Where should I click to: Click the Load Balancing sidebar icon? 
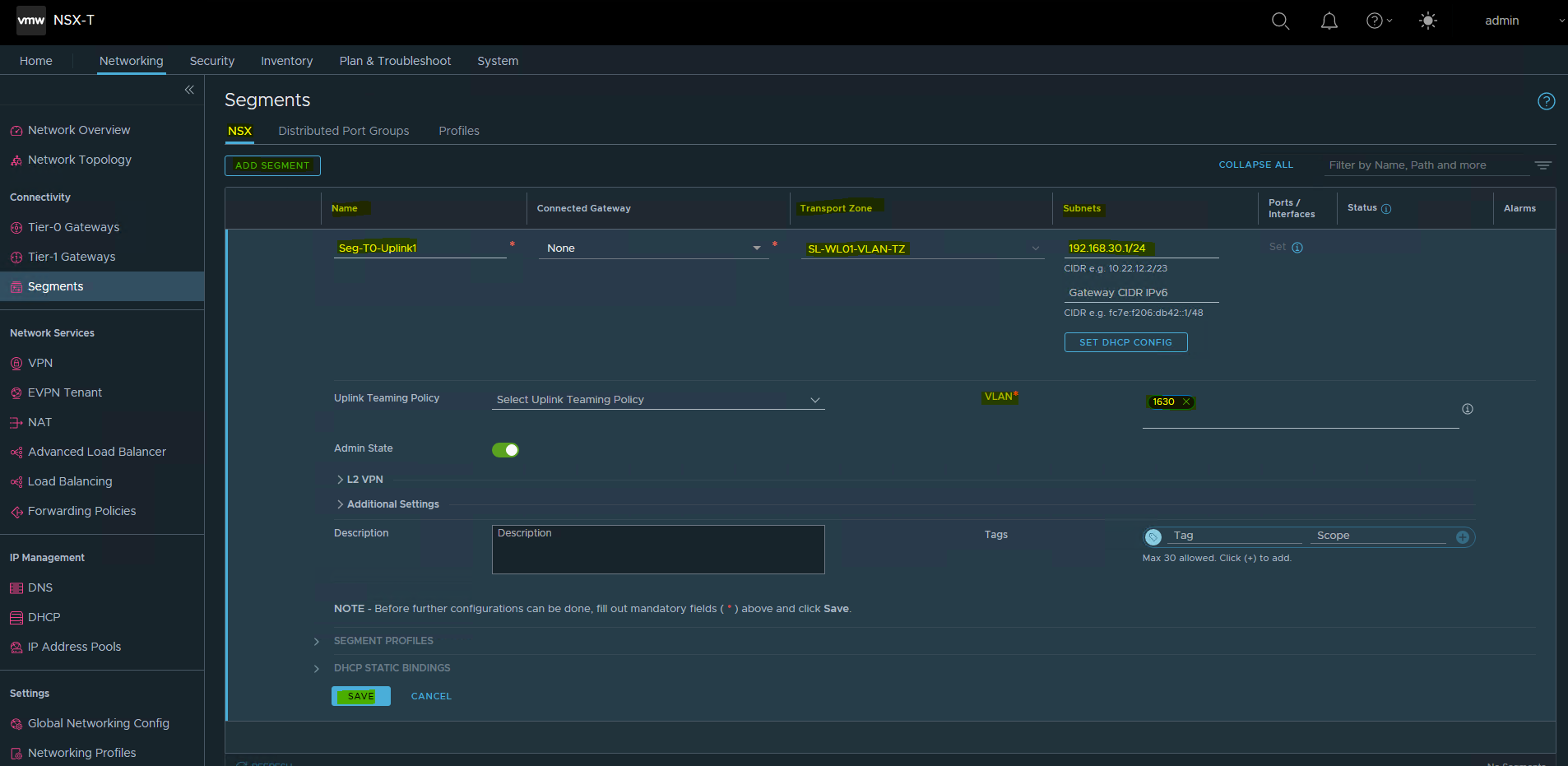pyautogui.click(x=16, y=482)
